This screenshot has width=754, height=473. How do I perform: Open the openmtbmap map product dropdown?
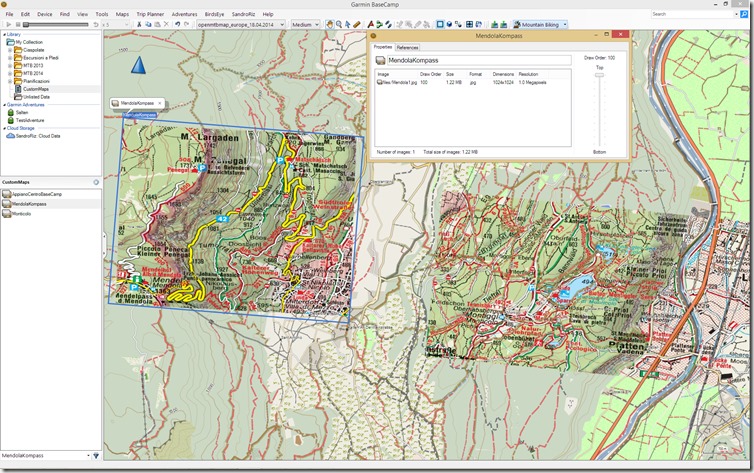click(x=241, y=25)
